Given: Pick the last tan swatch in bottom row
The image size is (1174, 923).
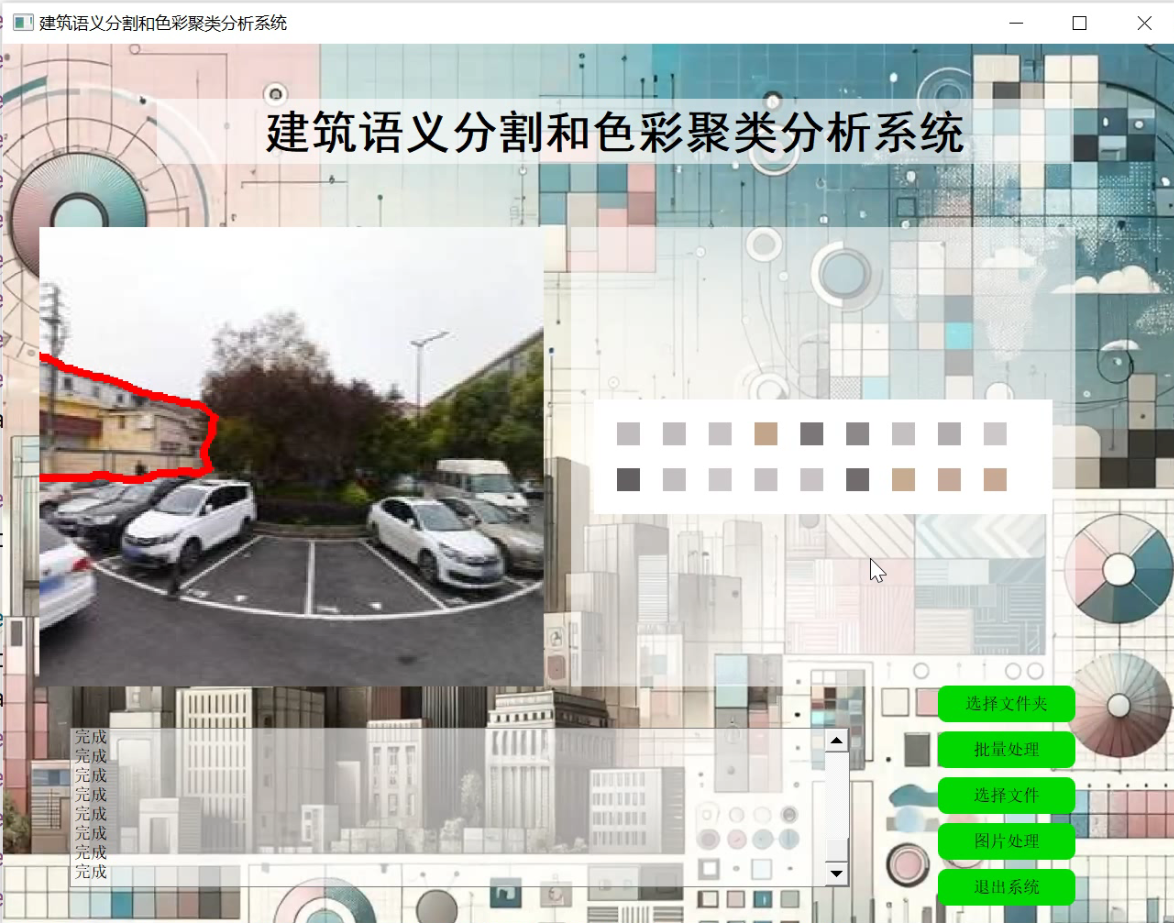Looking at the screenshot, I should click(995, 480).
